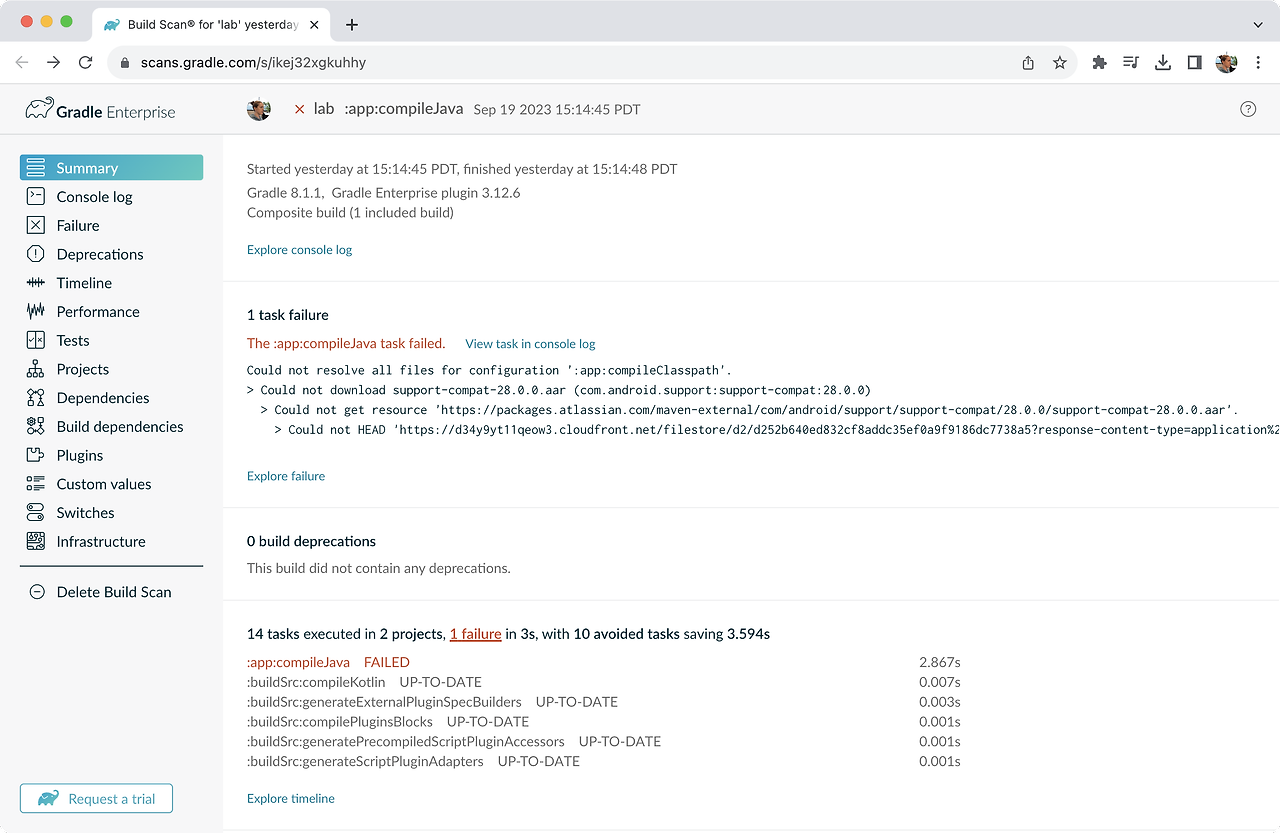The width and height of the screenshot is (1280, 833).
Task: Click the Request a trial button
Action: (x=96, y=798)
